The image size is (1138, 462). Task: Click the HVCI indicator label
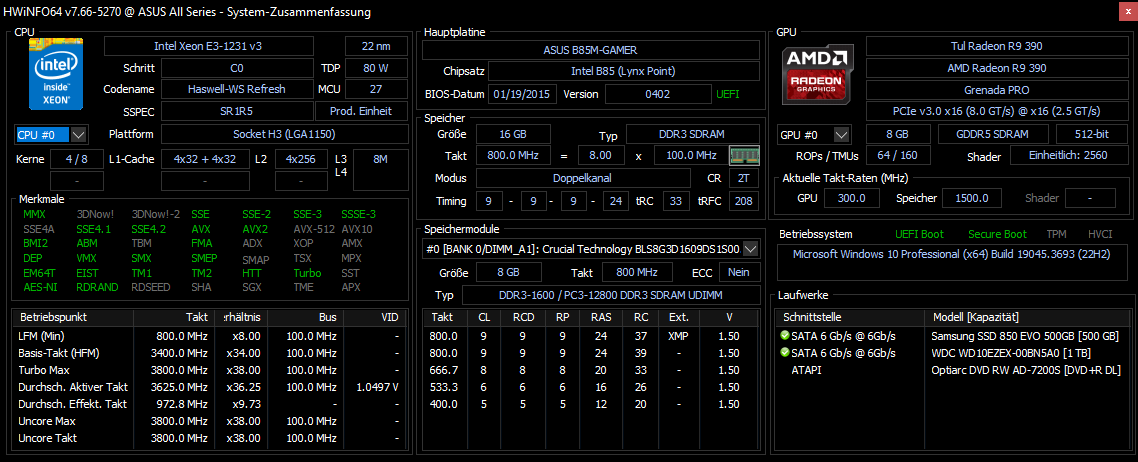click(x=1100, y=234)
